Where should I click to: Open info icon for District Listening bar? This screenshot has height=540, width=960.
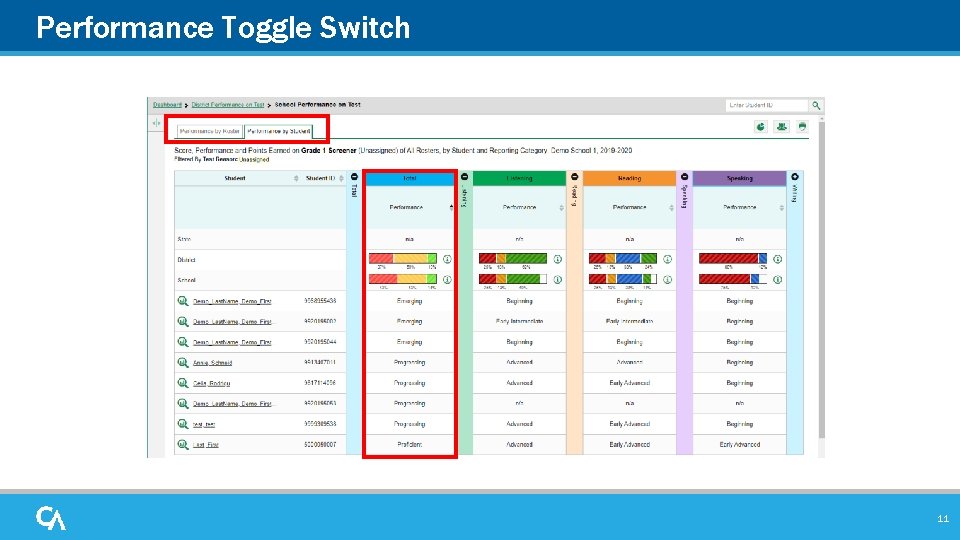pos(557,259)
